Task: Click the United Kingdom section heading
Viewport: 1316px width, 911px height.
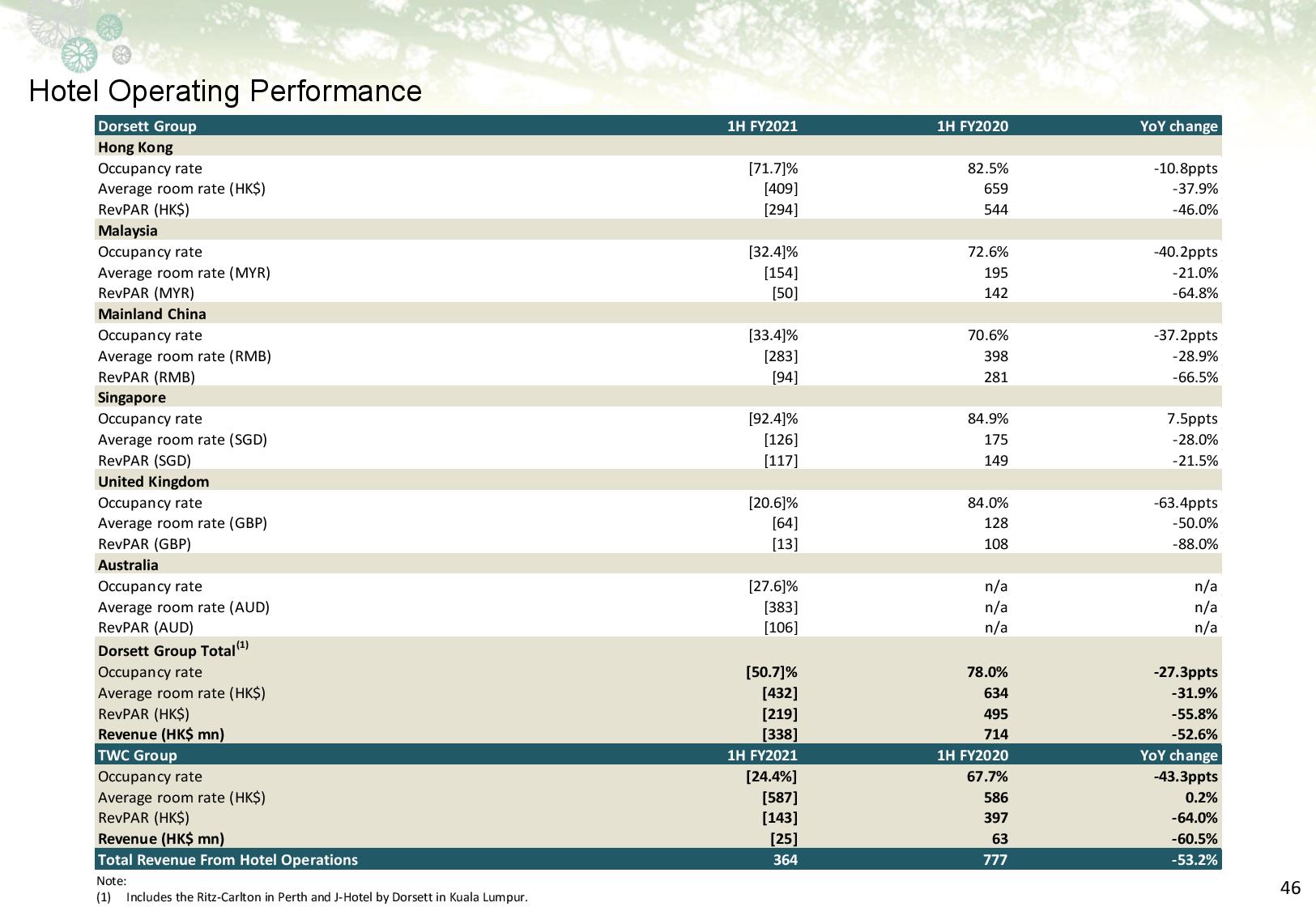Action: coord(154,482)
